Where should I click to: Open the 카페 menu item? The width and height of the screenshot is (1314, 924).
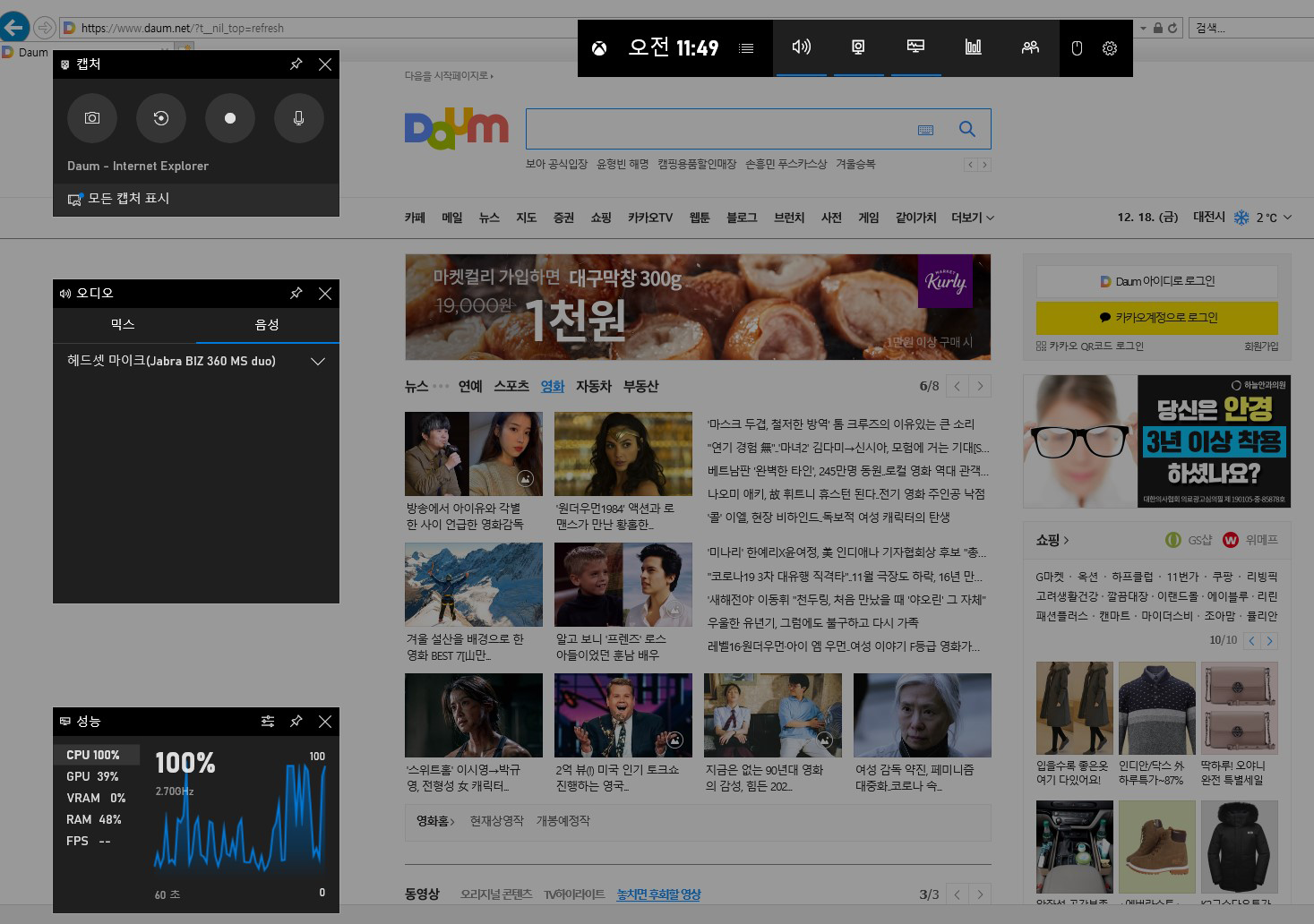(x=415, y=218)
